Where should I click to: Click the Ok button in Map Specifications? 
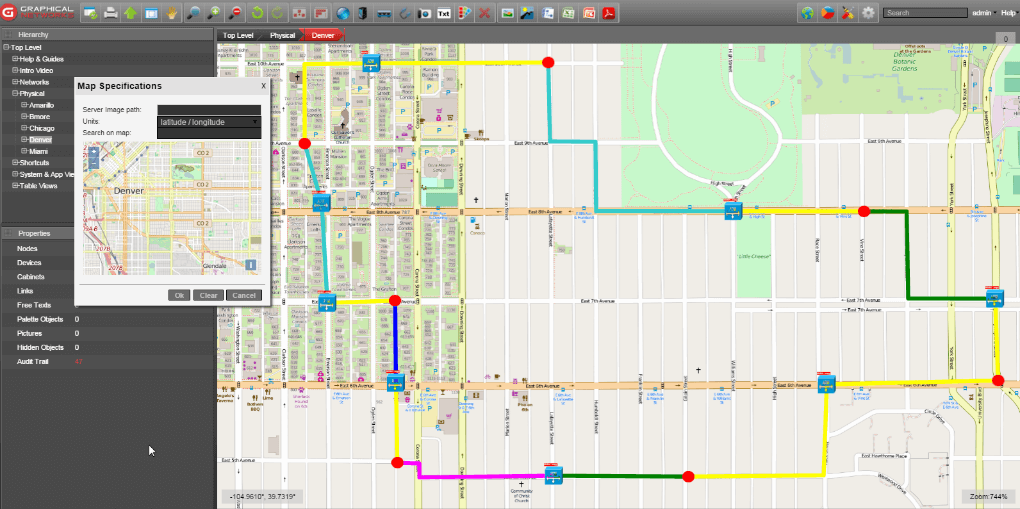(179, 296)
